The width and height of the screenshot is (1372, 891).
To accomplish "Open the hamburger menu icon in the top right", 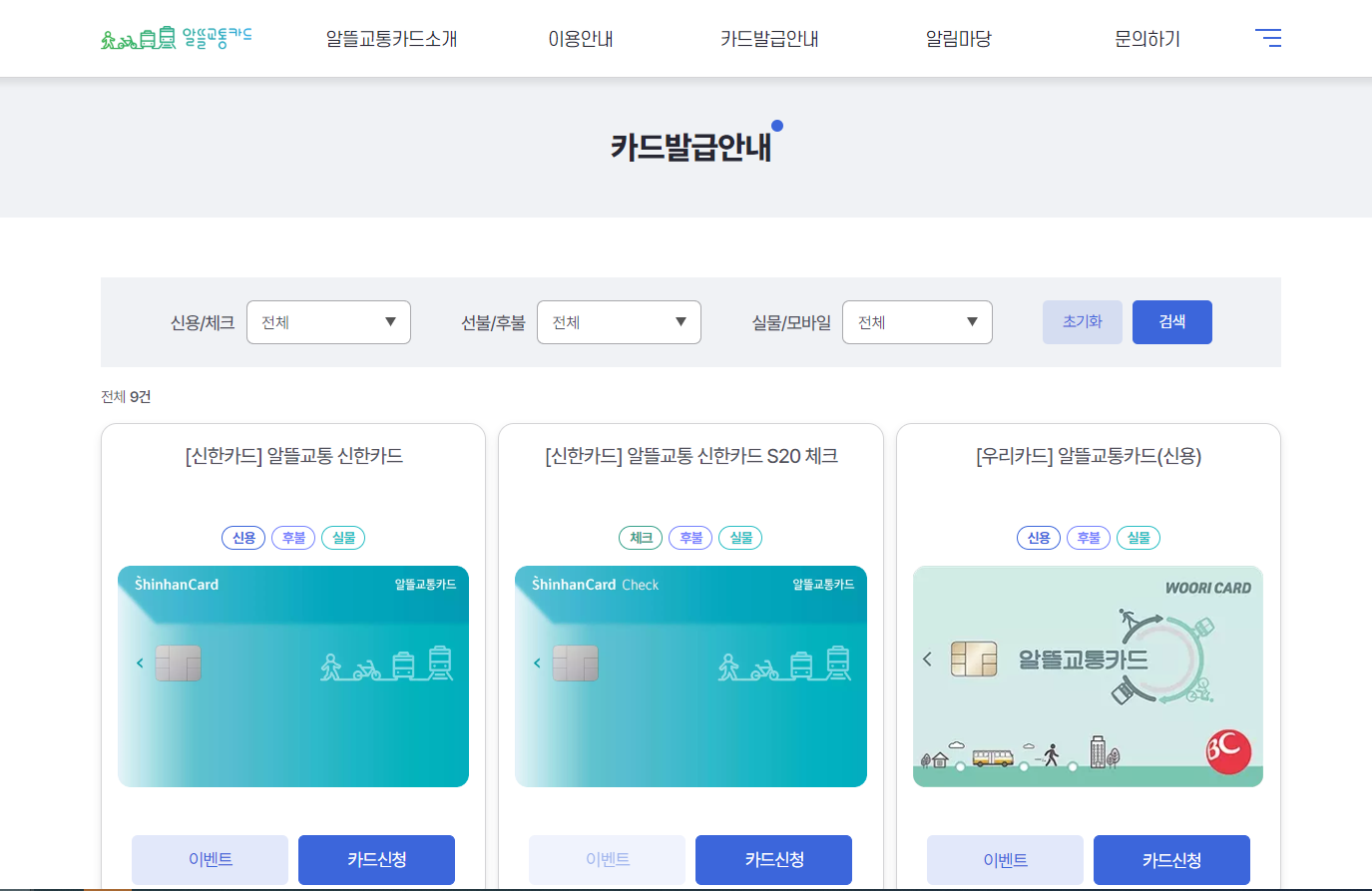I will coord(1268,38).
